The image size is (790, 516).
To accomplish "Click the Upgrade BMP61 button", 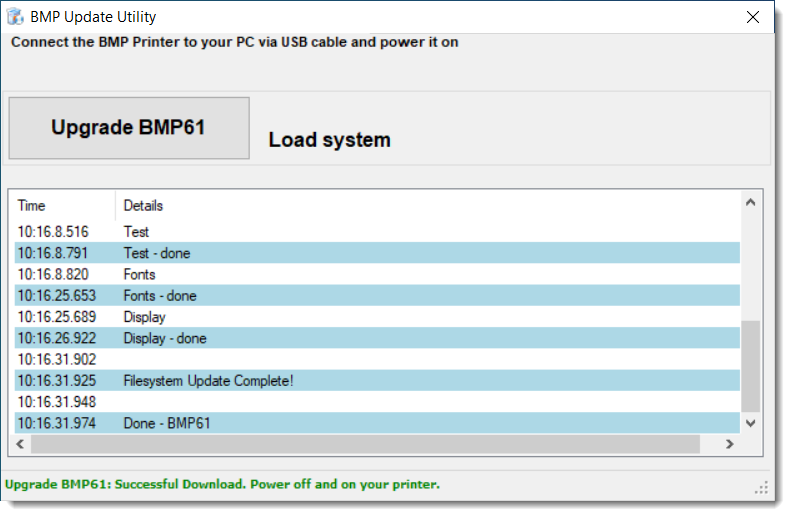I will point(129,128).
